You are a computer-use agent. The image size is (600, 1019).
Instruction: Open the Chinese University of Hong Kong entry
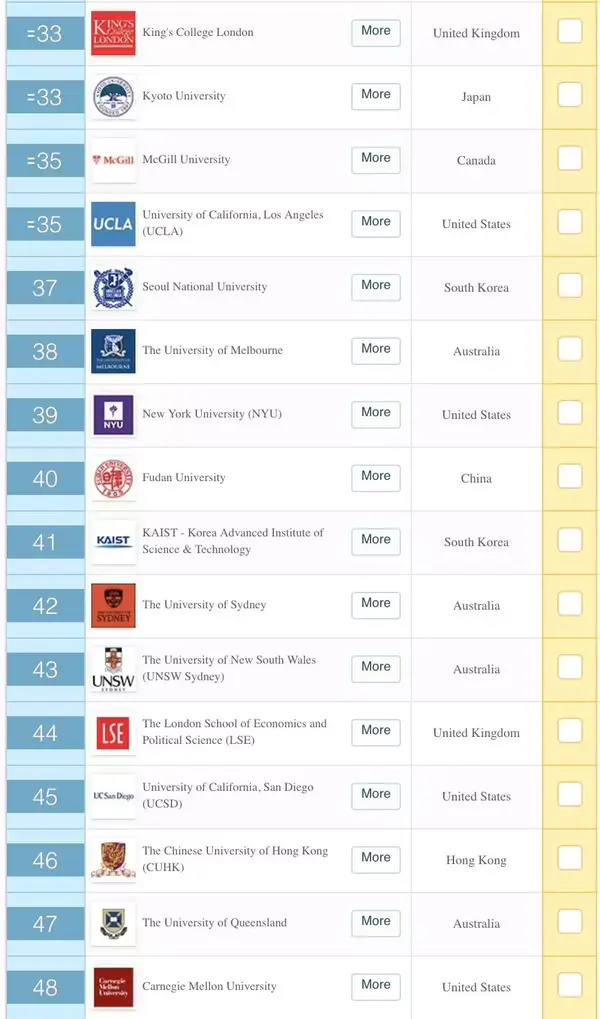pyautogui.click(x=375, y=859)
